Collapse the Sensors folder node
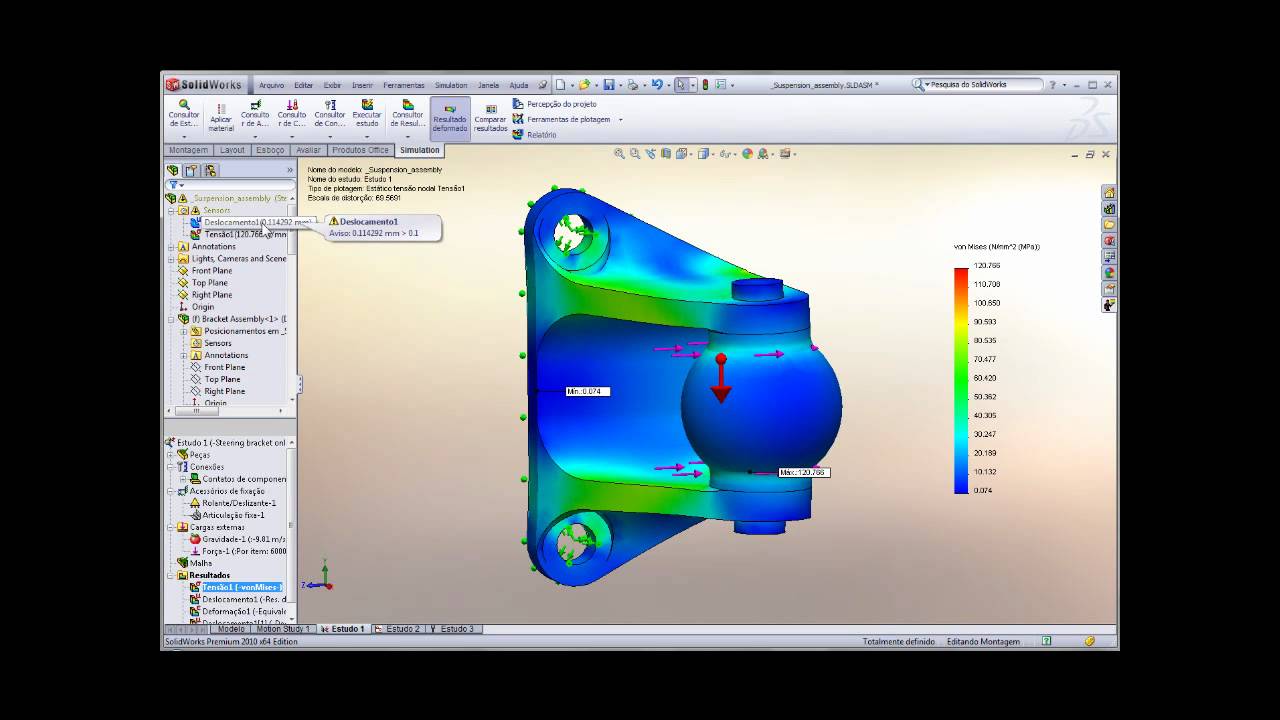 point(171,211)
